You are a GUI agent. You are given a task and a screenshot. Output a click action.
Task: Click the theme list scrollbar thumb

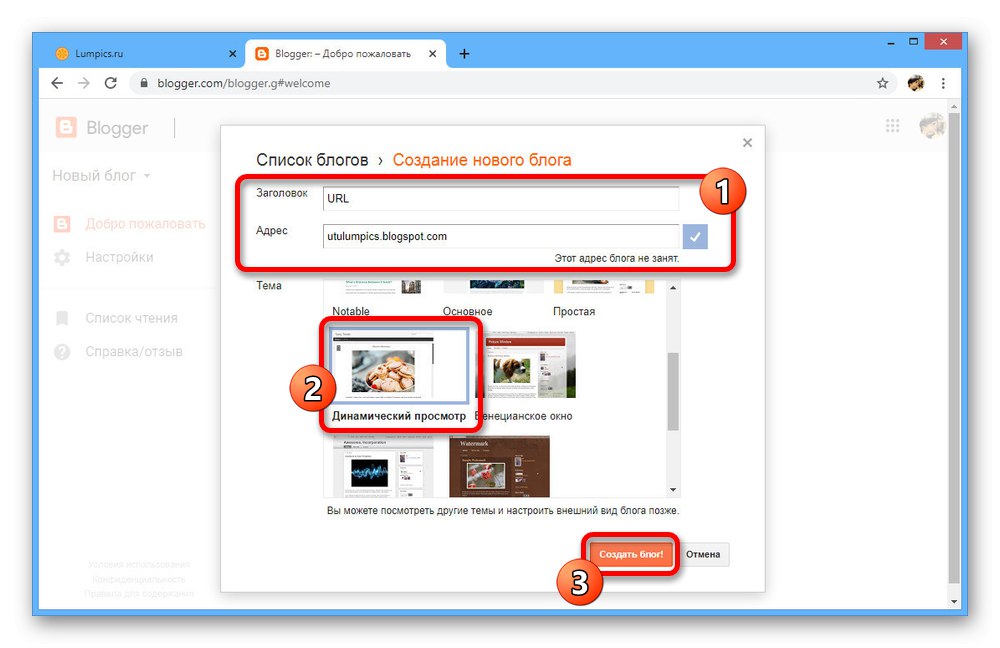(673, 391)
